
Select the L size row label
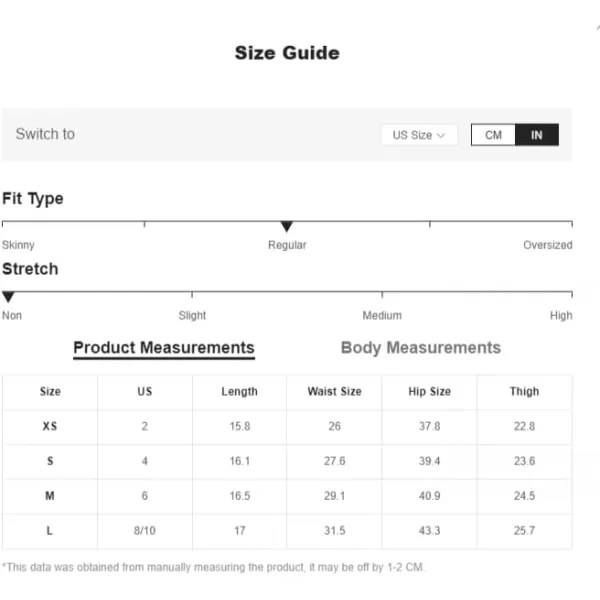pyautogui.click(x=49, y=530)
